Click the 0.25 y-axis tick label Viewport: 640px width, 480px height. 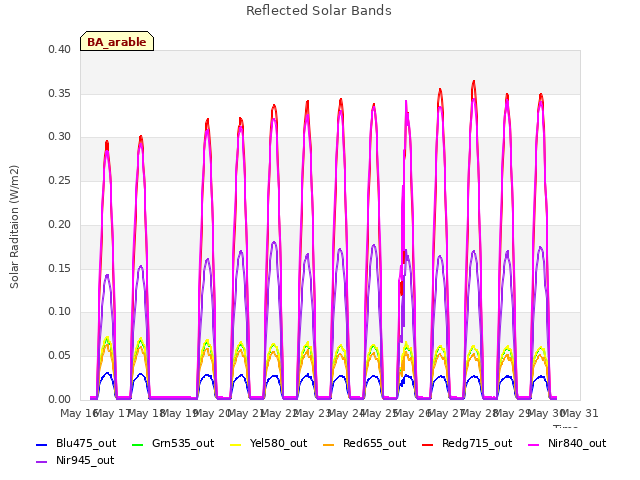tap(60, 180)
